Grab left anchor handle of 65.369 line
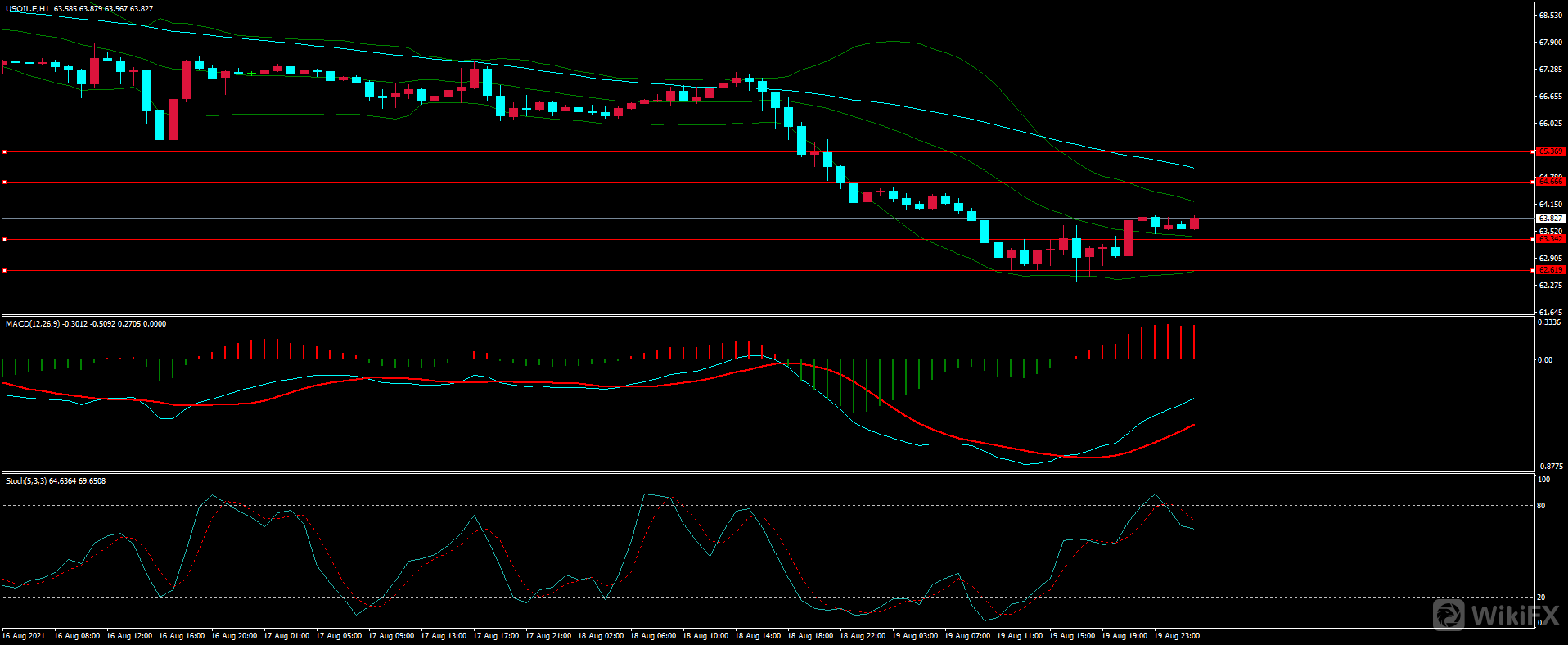 tap(4, 151)
